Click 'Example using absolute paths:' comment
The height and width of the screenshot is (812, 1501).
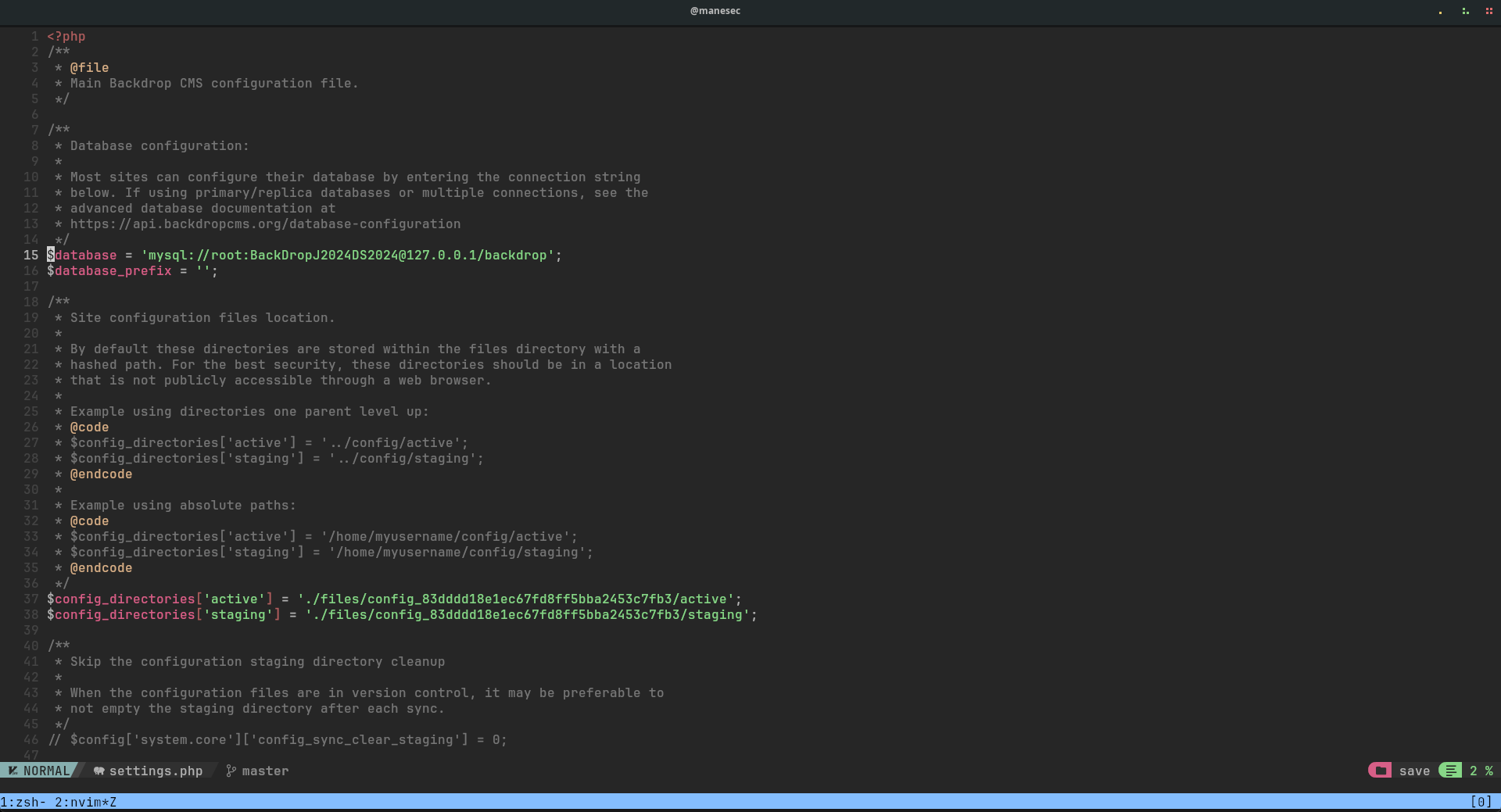184,506
